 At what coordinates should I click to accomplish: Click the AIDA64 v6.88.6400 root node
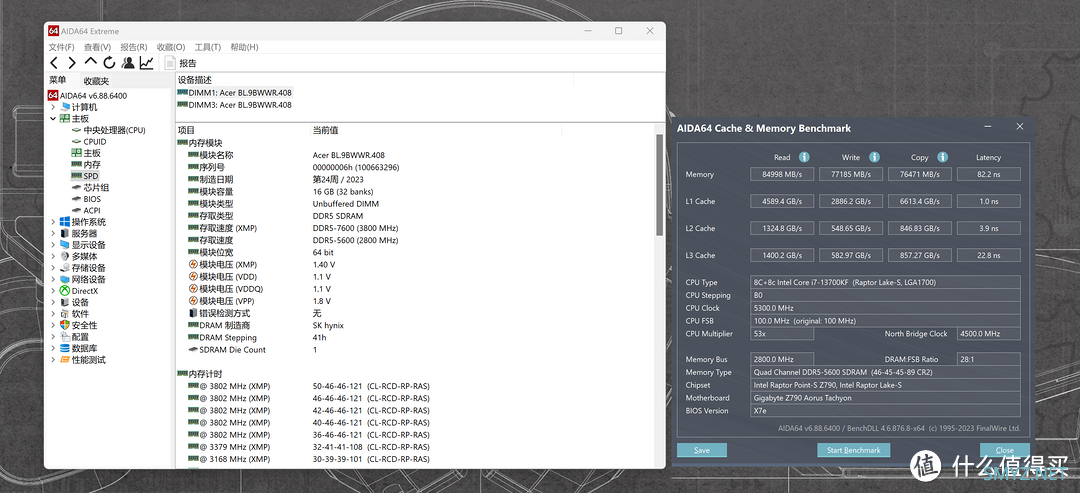87,96
